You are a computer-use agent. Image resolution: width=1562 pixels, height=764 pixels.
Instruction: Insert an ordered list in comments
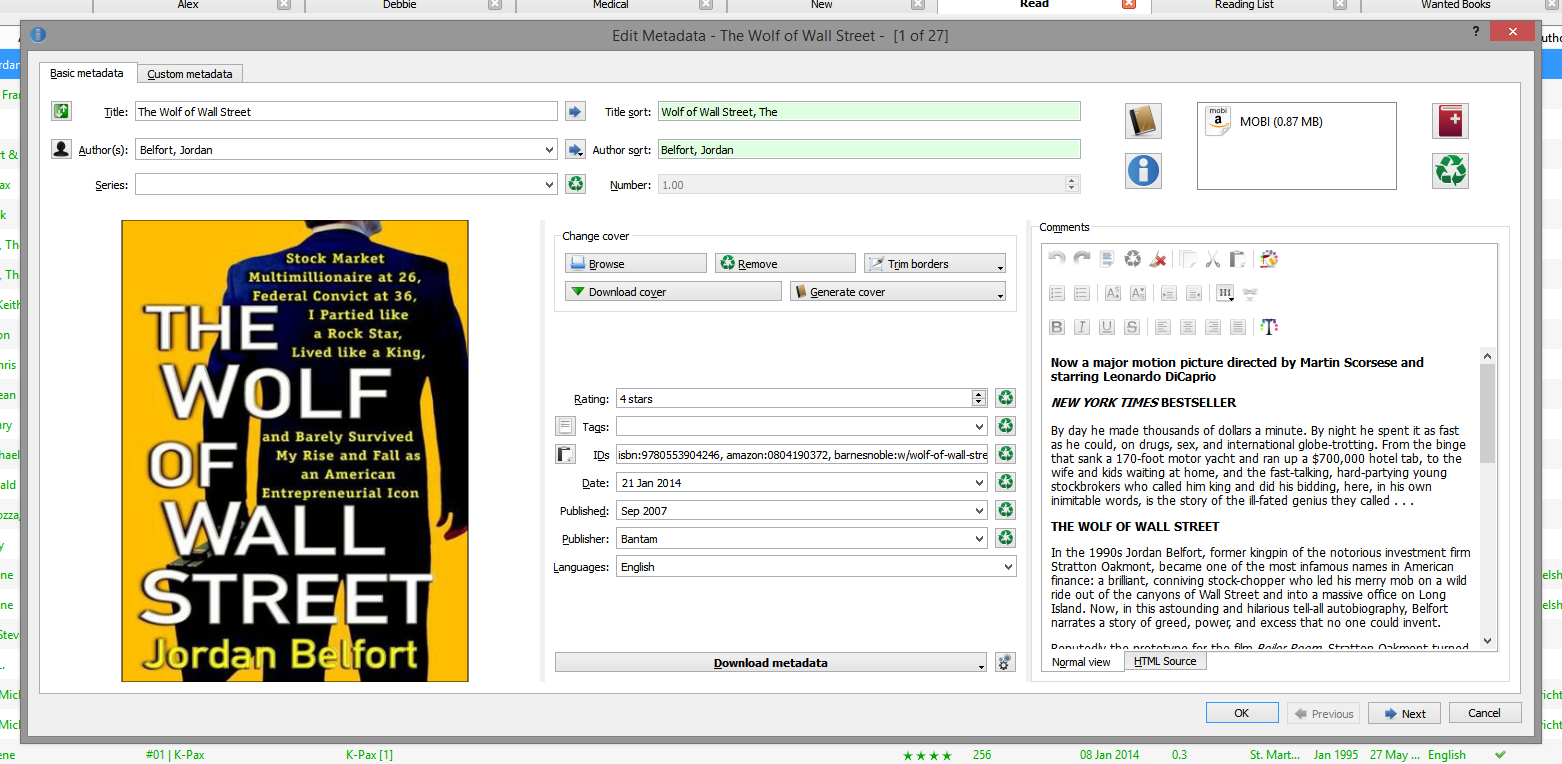1056,293
